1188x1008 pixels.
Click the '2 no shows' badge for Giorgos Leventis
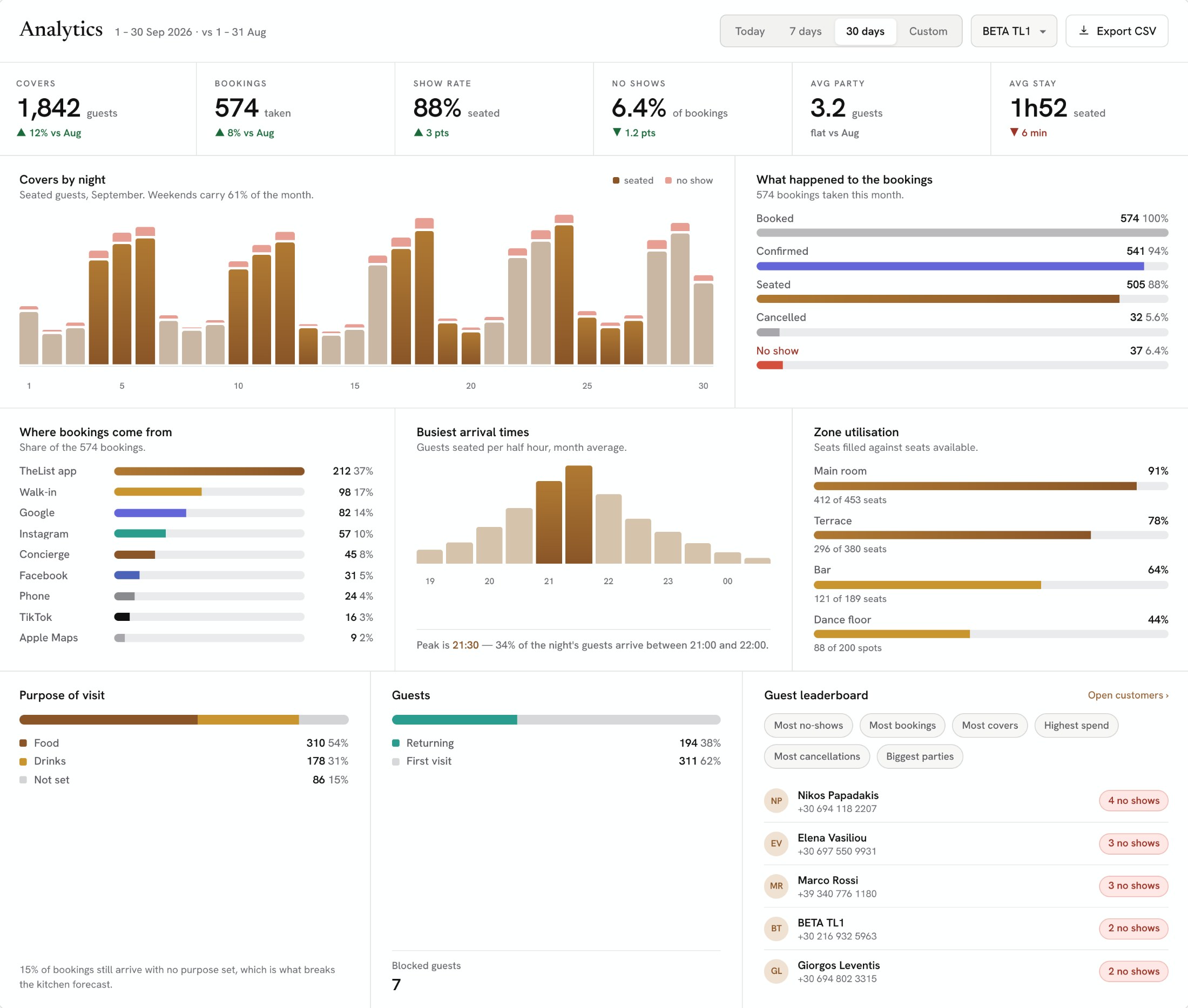pos(1133,971)
